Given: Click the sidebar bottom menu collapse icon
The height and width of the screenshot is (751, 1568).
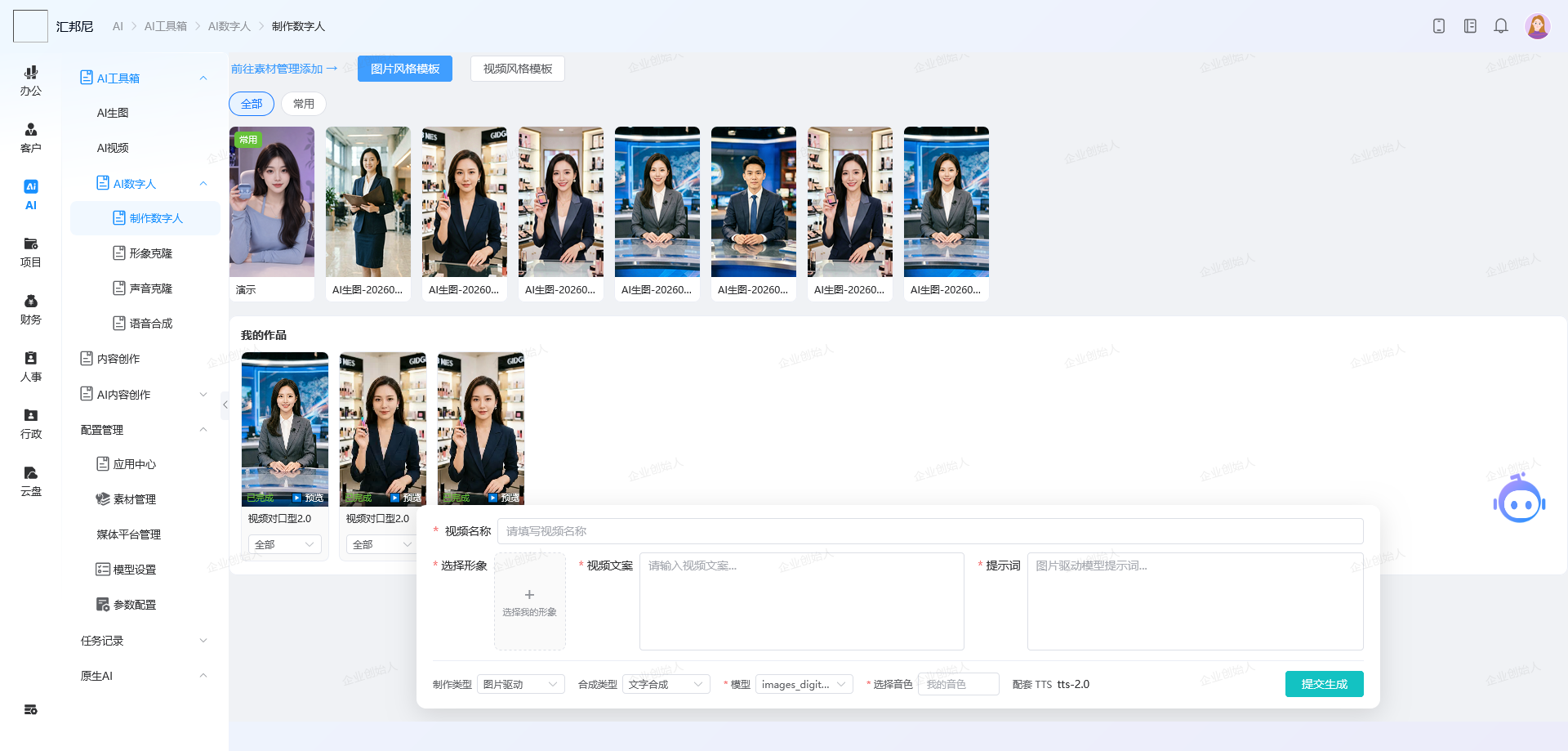Looking at the screenshot, I should [x=30, y=709].
